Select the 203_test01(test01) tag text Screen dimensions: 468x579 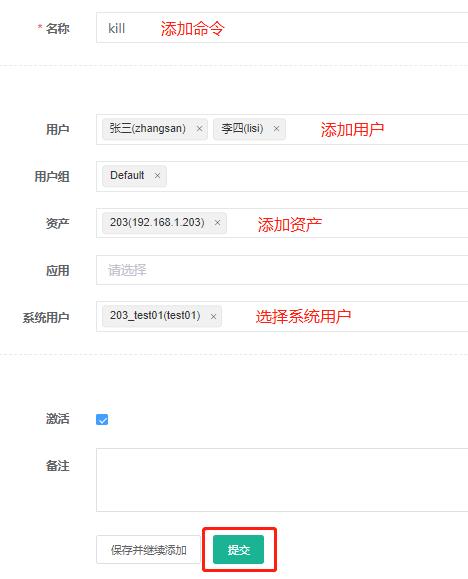click(x=155, y=316)
